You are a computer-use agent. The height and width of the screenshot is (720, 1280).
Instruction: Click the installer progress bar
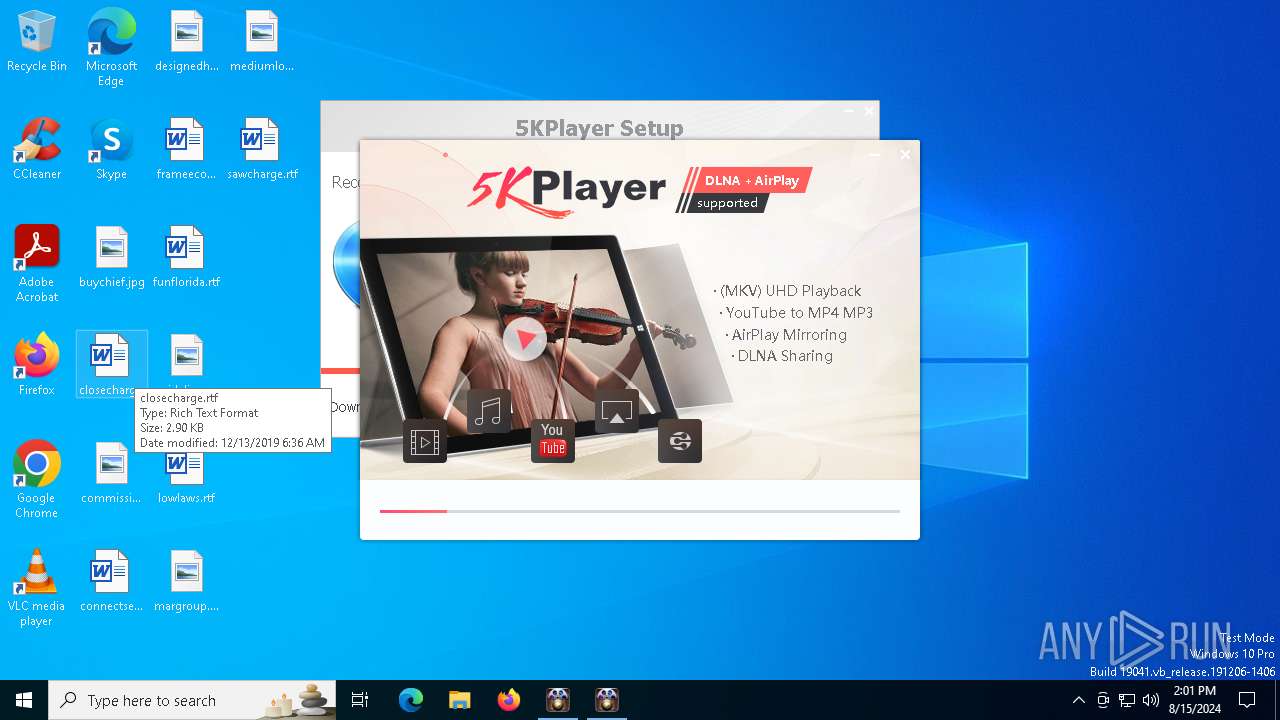point(640,511)
